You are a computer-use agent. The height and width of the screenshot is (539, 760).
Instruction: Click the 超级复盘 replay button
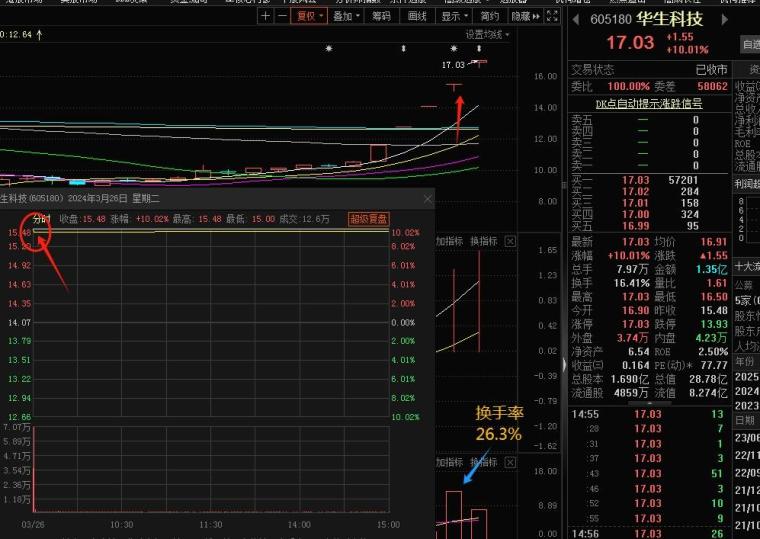tap(368, 219)
